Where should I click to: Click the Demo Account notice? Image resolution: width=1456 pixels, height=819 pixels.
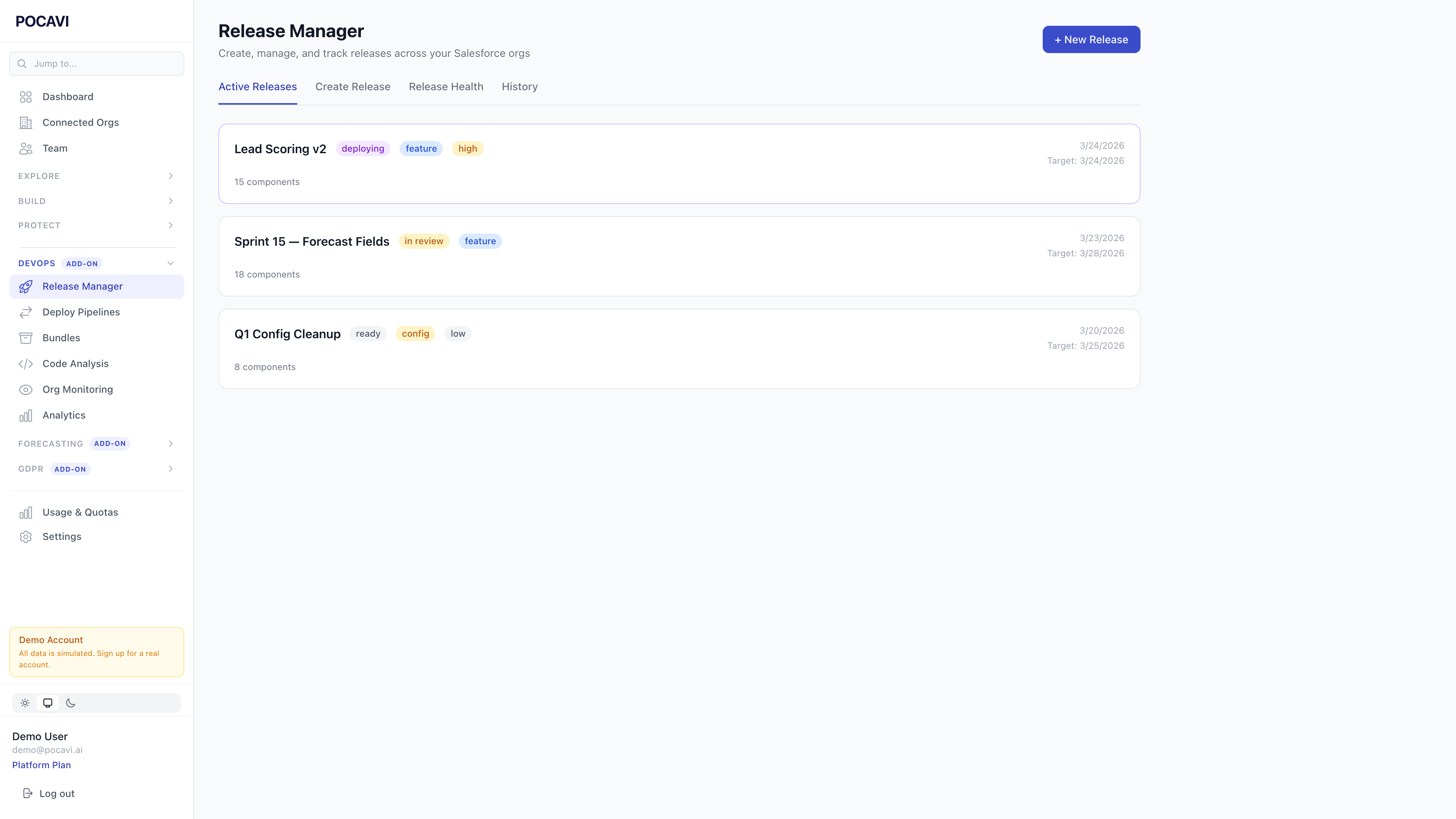[x=97, y=652]
